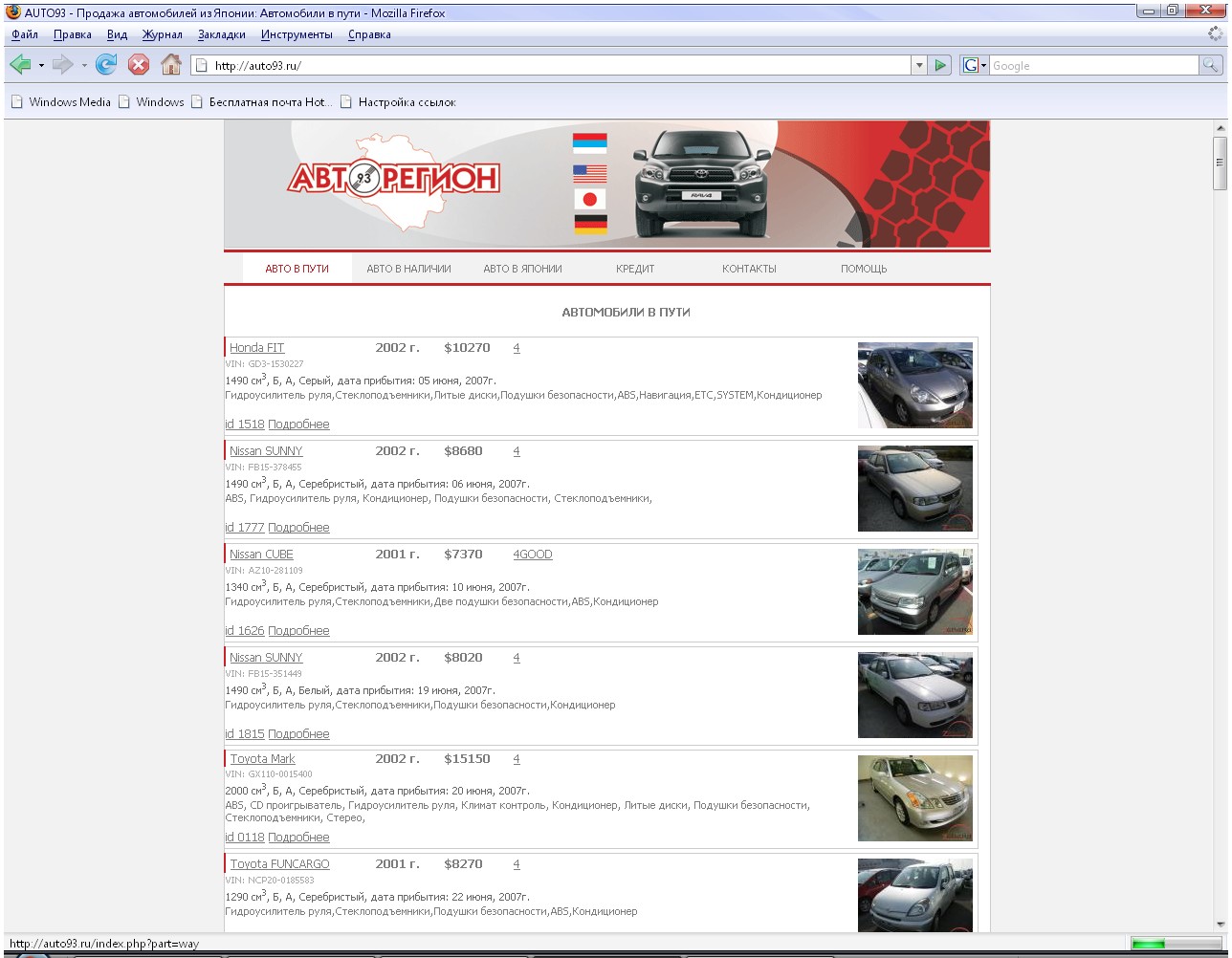1232x958 pixels.
Task: Click the АвтоРегион logo
Action: (x=393, y=178)
